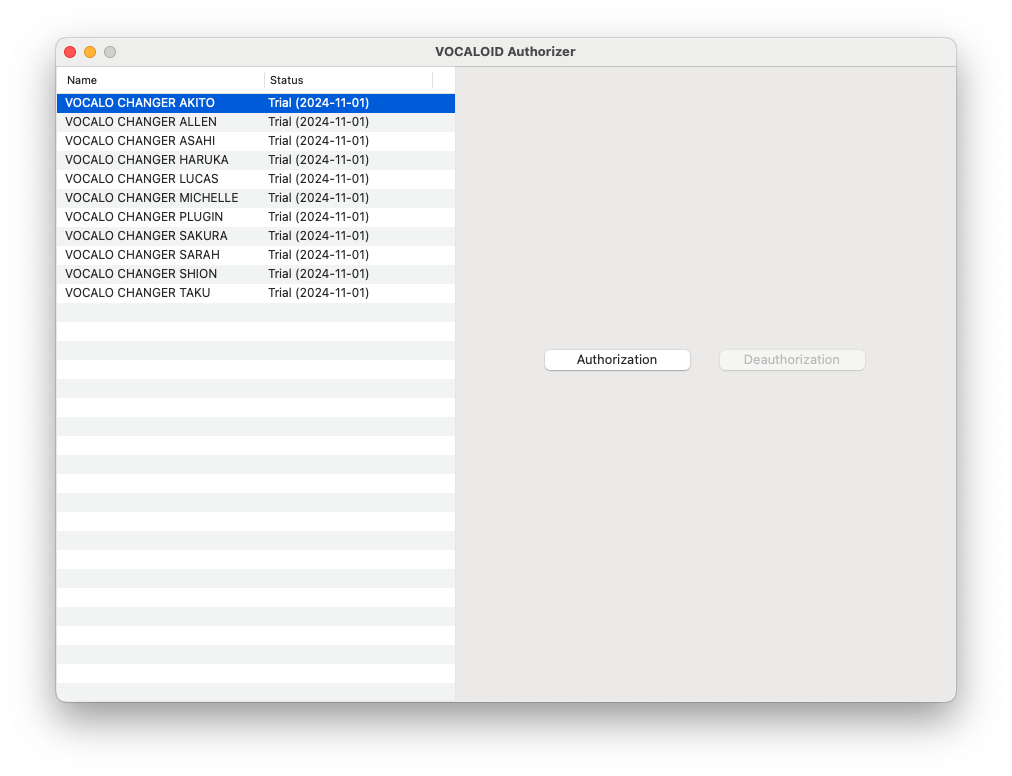Click Trial status of AKITO row

pyautogui.click(x=318, y=103)
